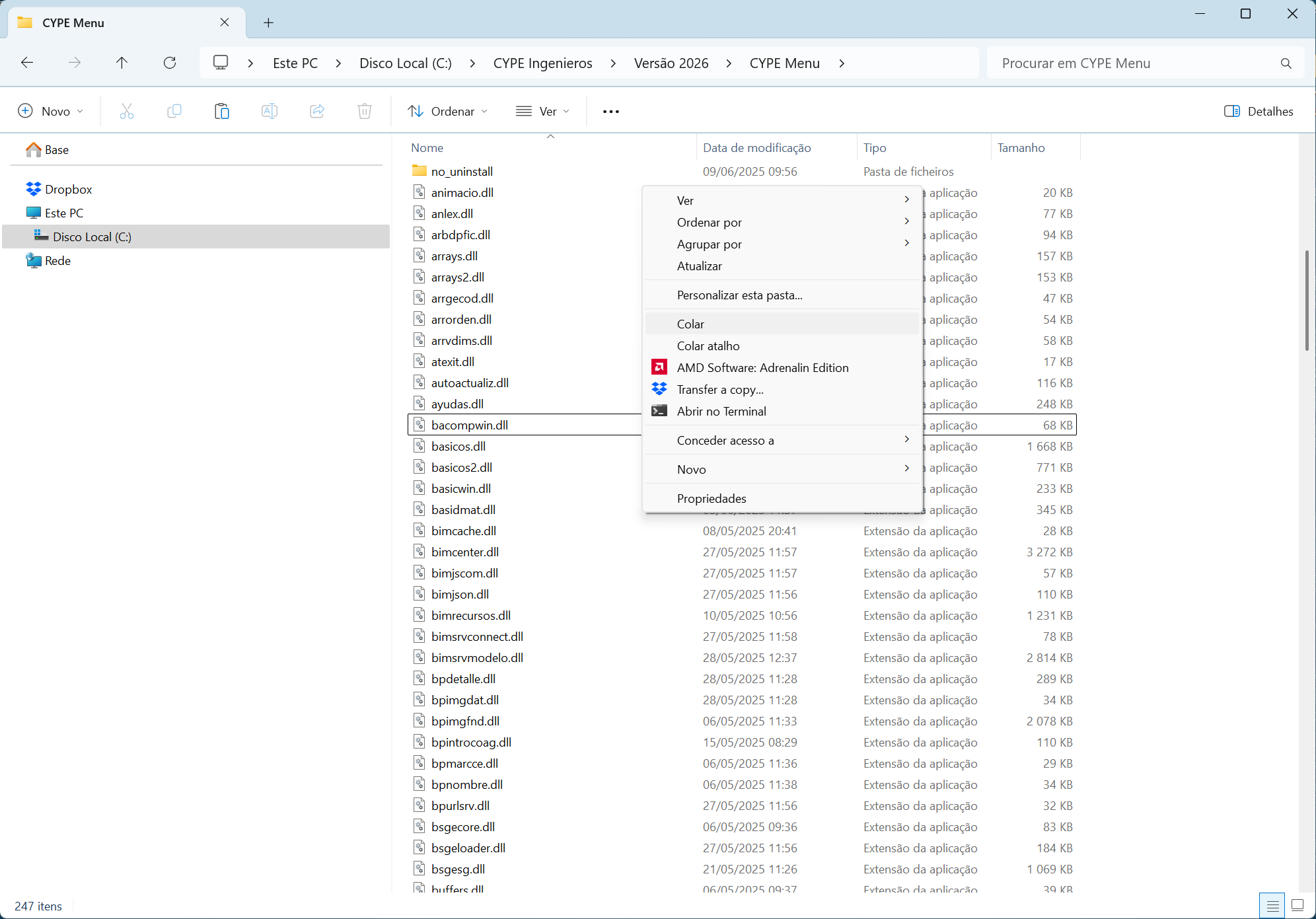Viewport: 1316px width, 919px height.
Task: Open the Novo dropdown in toolbar
Action: click(51, 111)
